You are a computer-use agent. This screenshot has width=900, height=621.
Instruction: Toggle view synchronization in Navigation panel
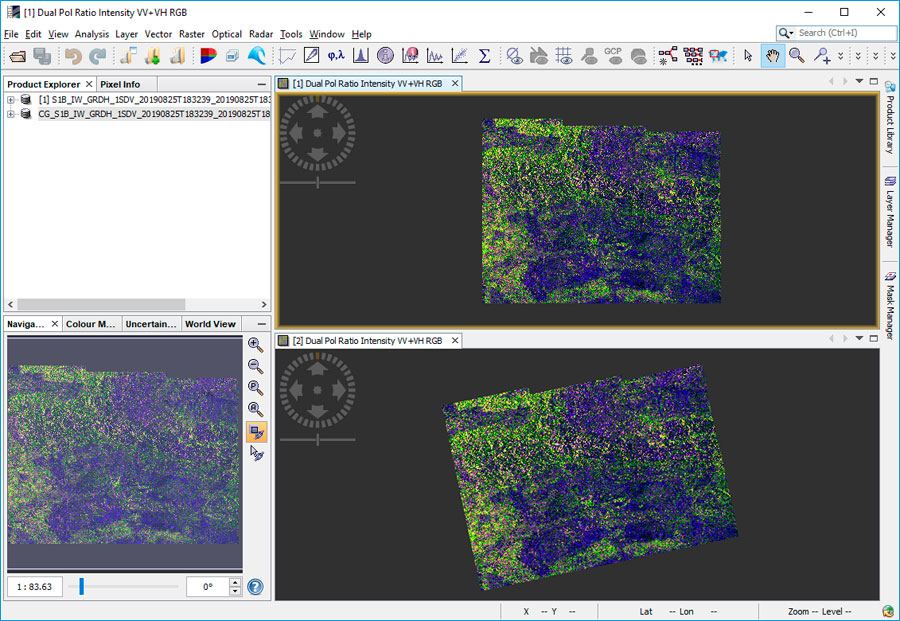(x=256, y=432)
